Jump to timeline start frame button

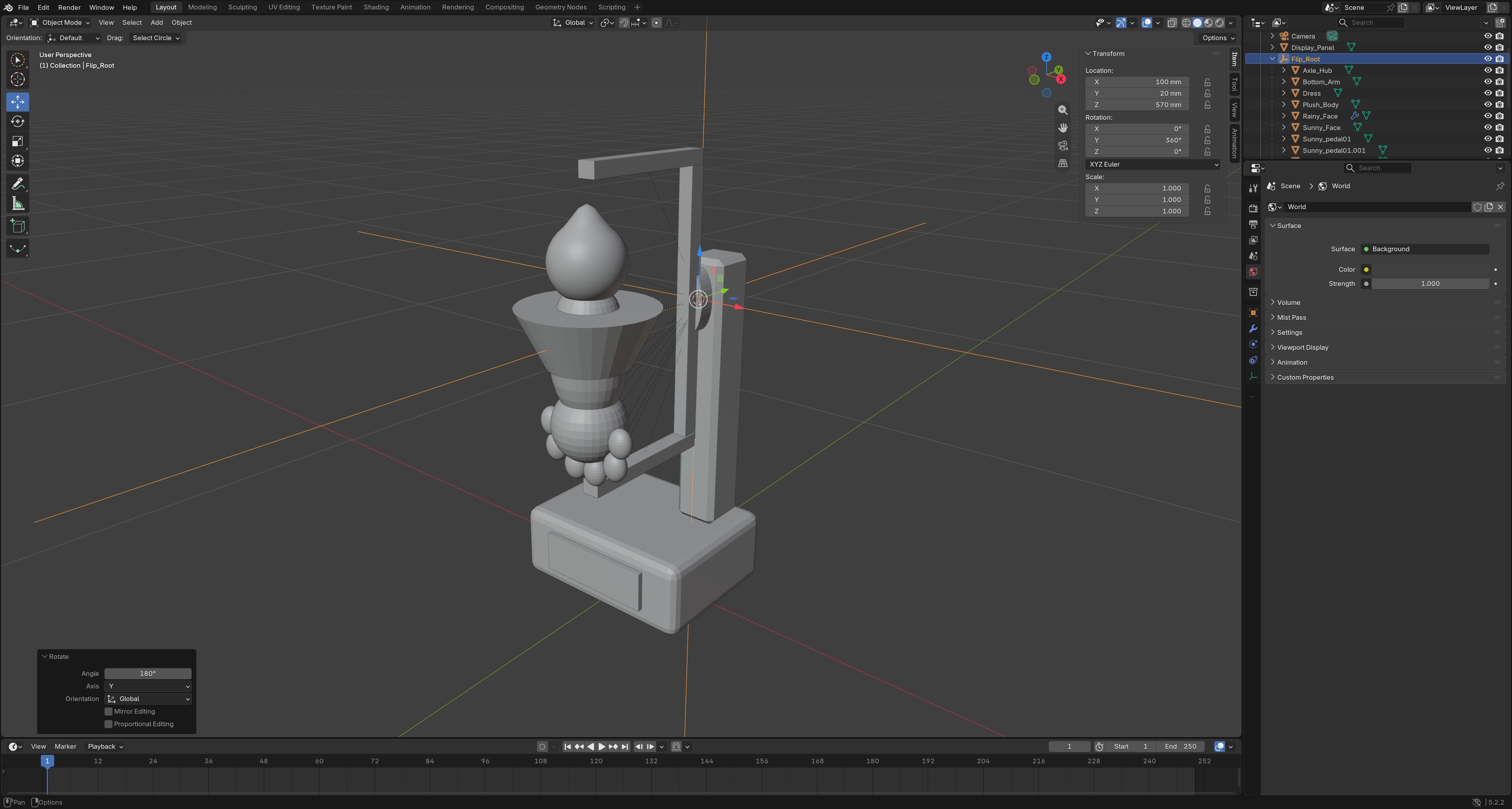(x=567, y=747)
